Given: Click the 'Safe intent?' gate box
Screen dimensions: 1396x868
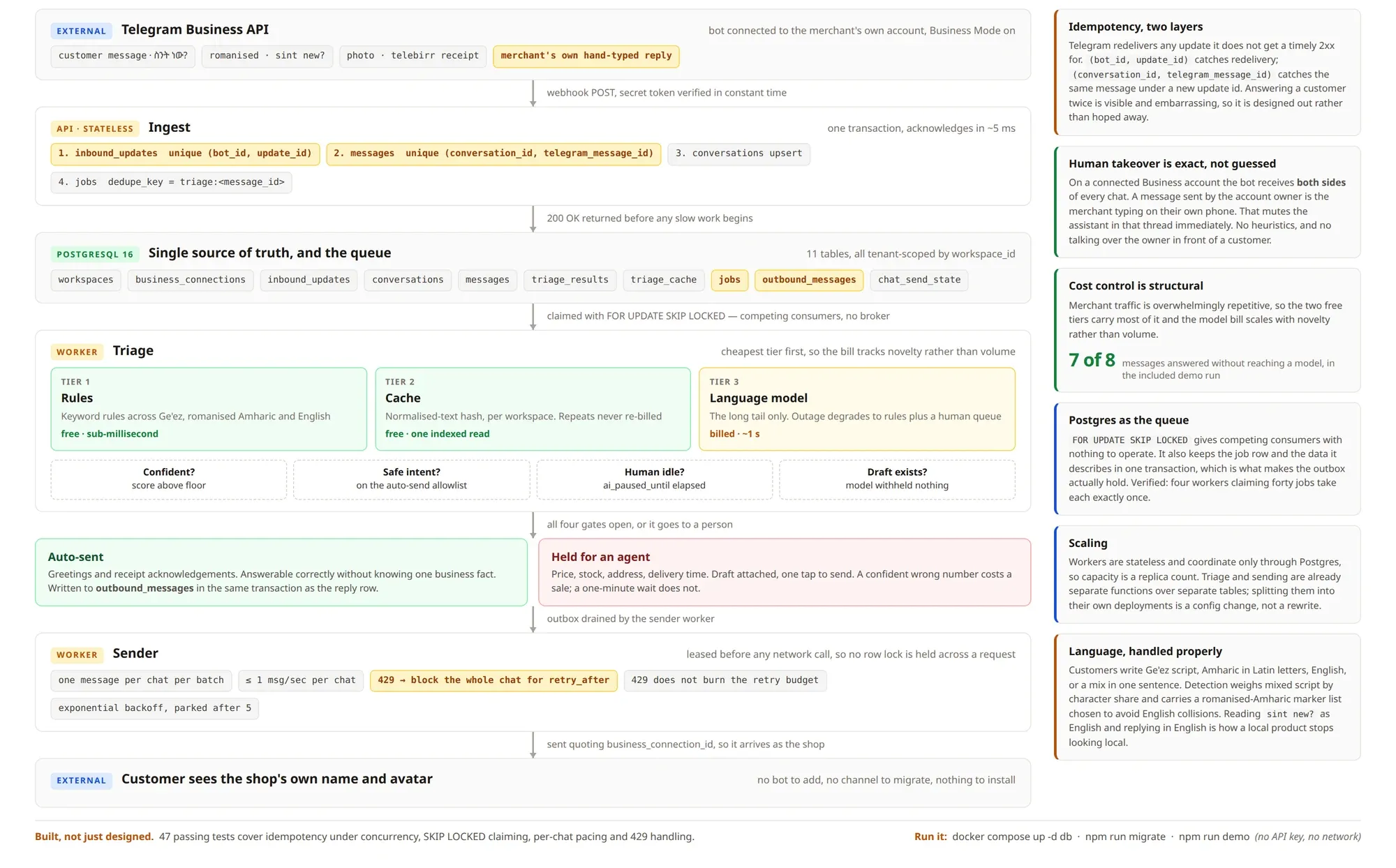Looking at the screenshot, I should (x=412, y=479).
